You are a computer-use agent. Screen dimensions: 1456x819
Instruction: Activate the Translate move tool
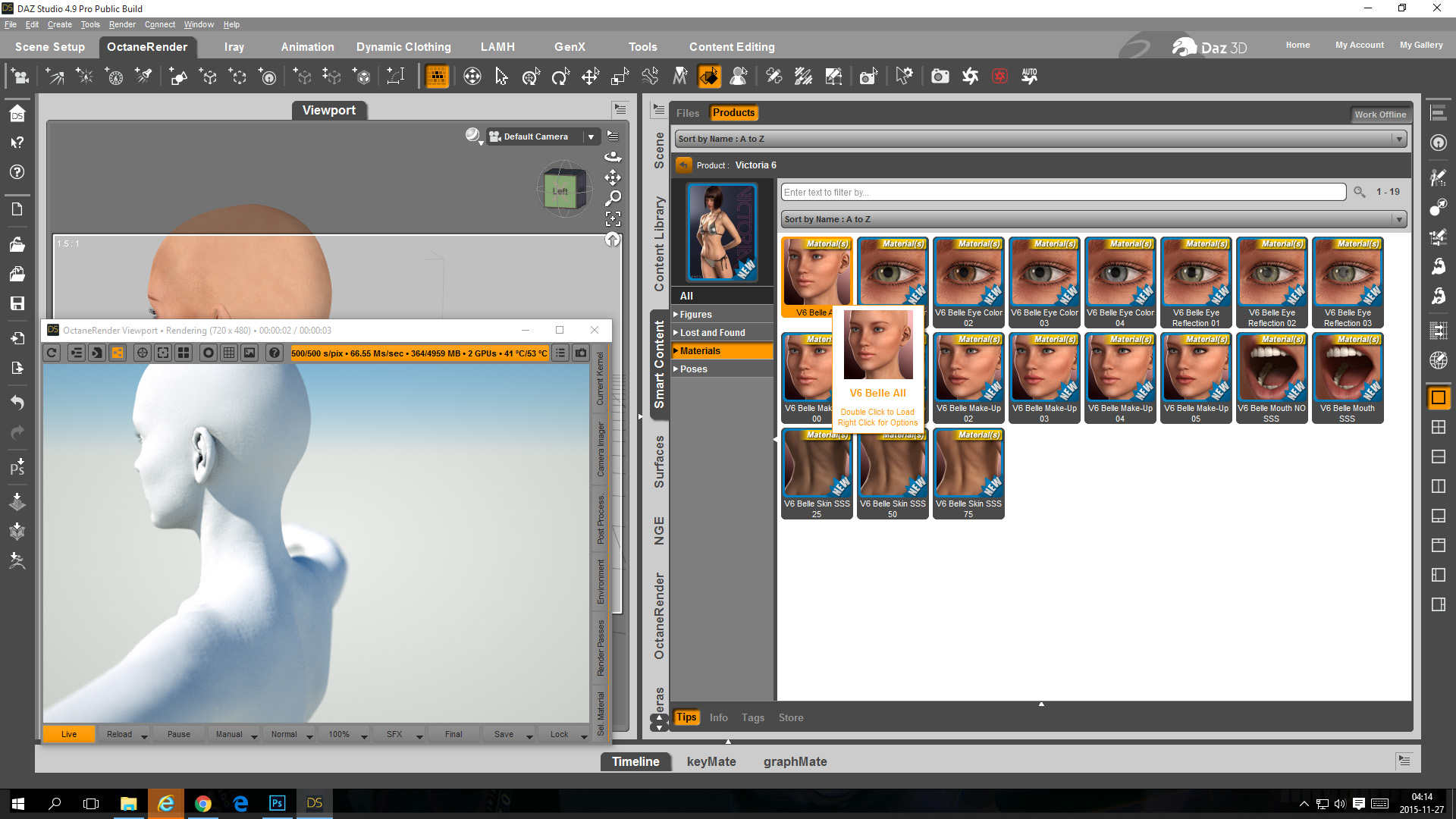coord(590,77)
